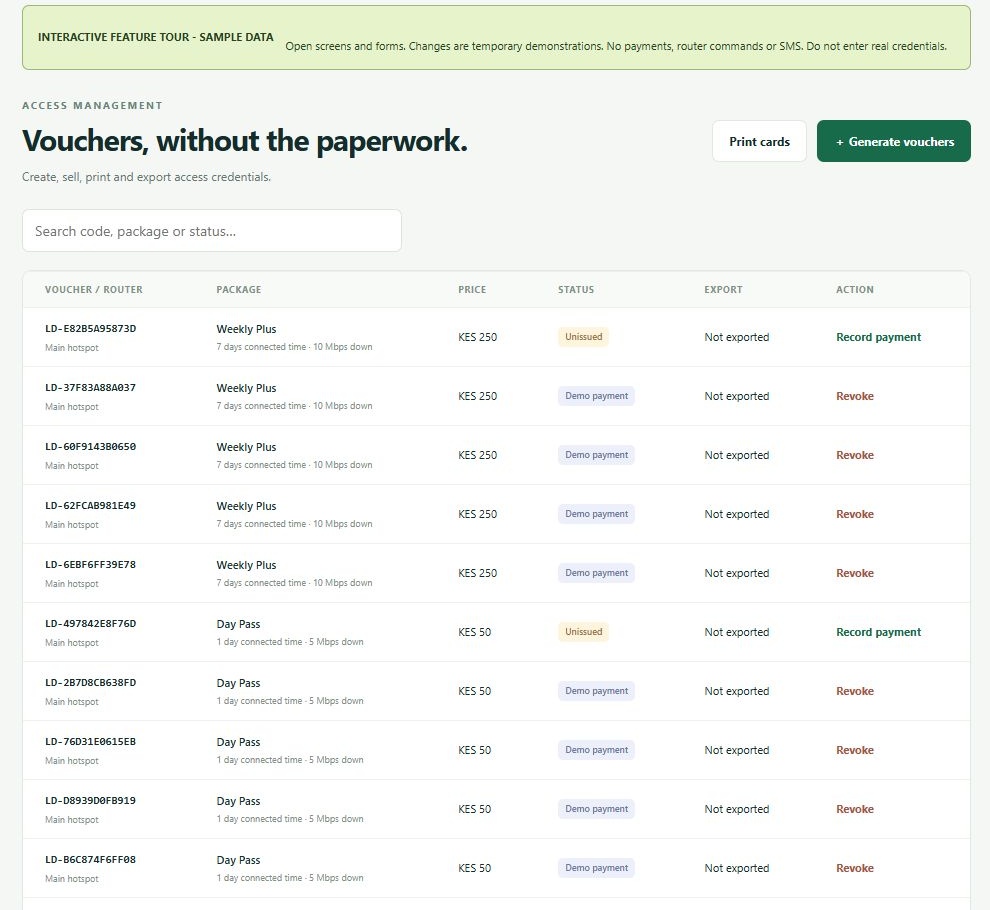Click Not exported for LD-B6C874F6FF08
Screen dimensions: 990x910
[x=737, y=868]
